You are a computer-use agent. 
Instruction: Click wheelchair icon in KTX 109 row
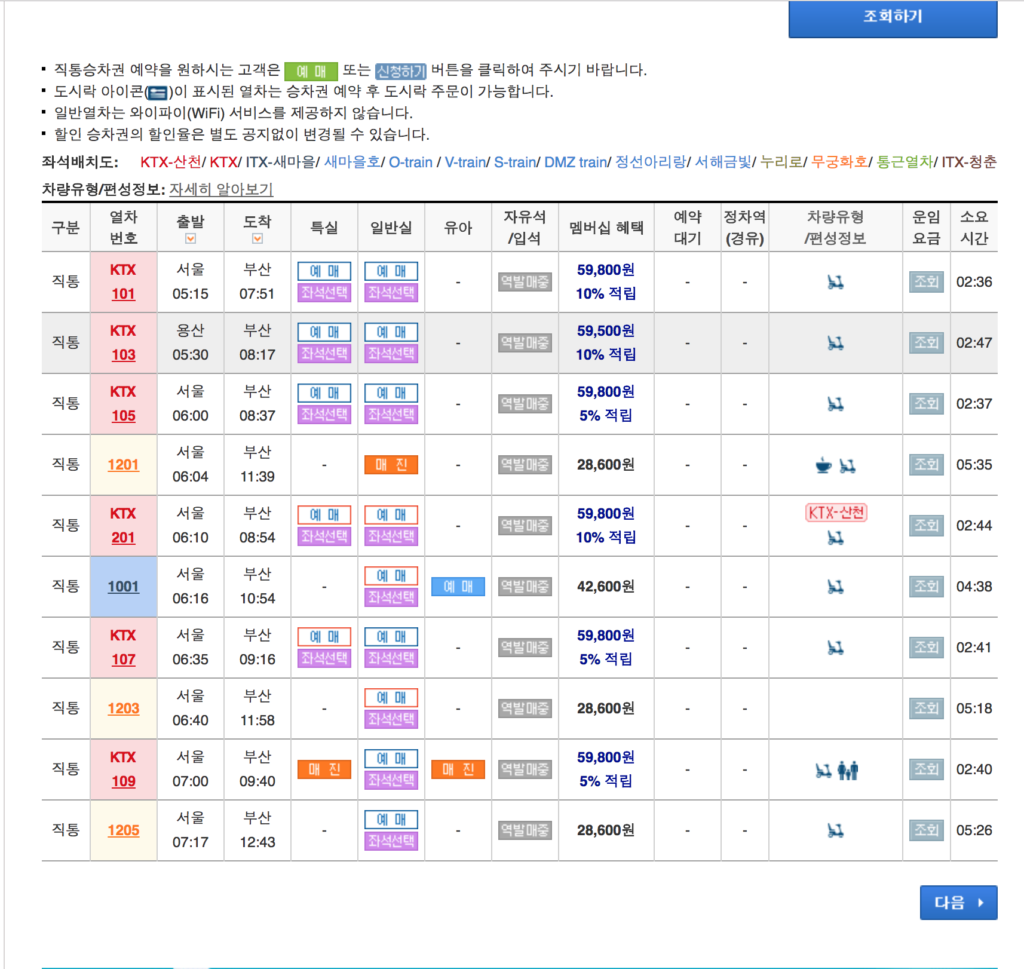point(824,770)
